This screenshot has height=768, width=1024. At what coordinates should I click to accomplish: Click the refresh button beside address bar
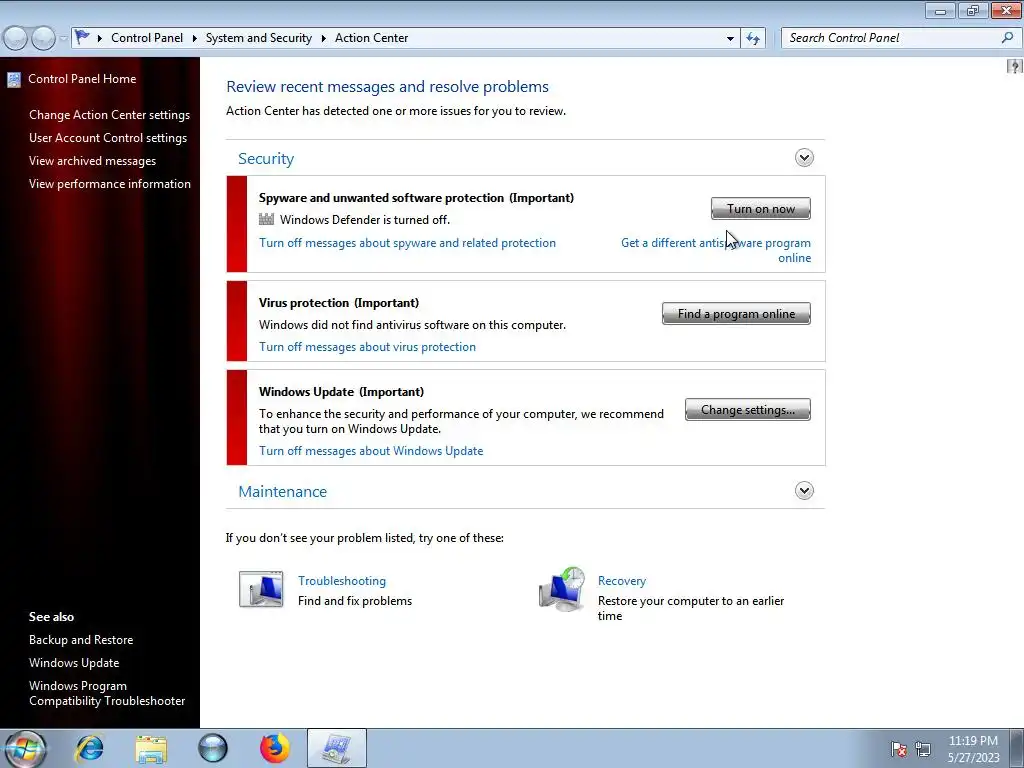click(x=753, y=38)
